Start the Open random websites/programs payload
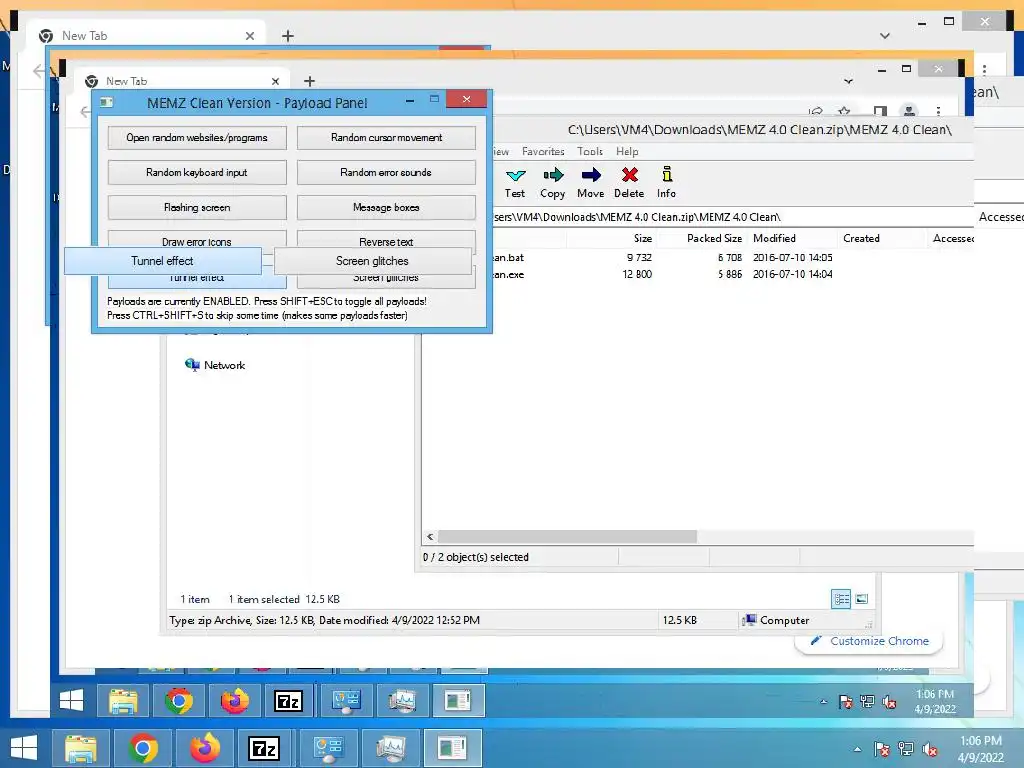The height and width of the screenshot is (768, 1024). click(x=197, y=138)
